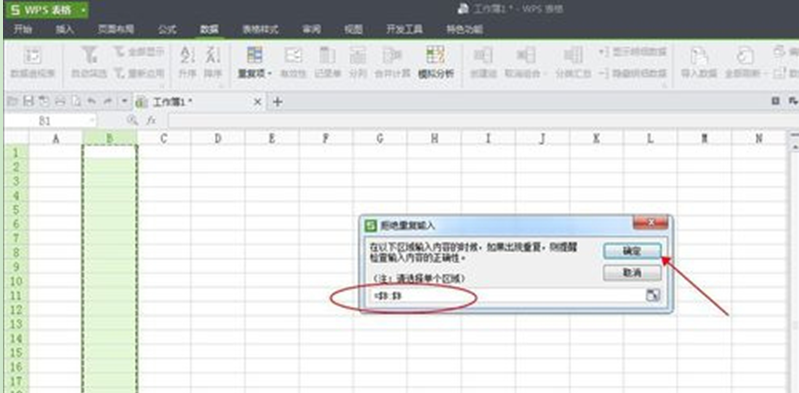
Task: Click the Open folder quick-access icon
Action: click(14, 101)
